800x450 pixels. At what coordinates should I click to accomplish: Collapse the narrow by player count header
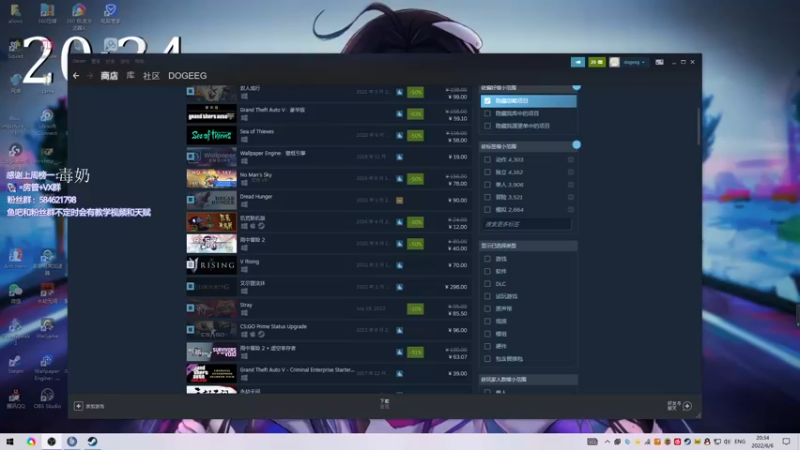click(529, 379)
